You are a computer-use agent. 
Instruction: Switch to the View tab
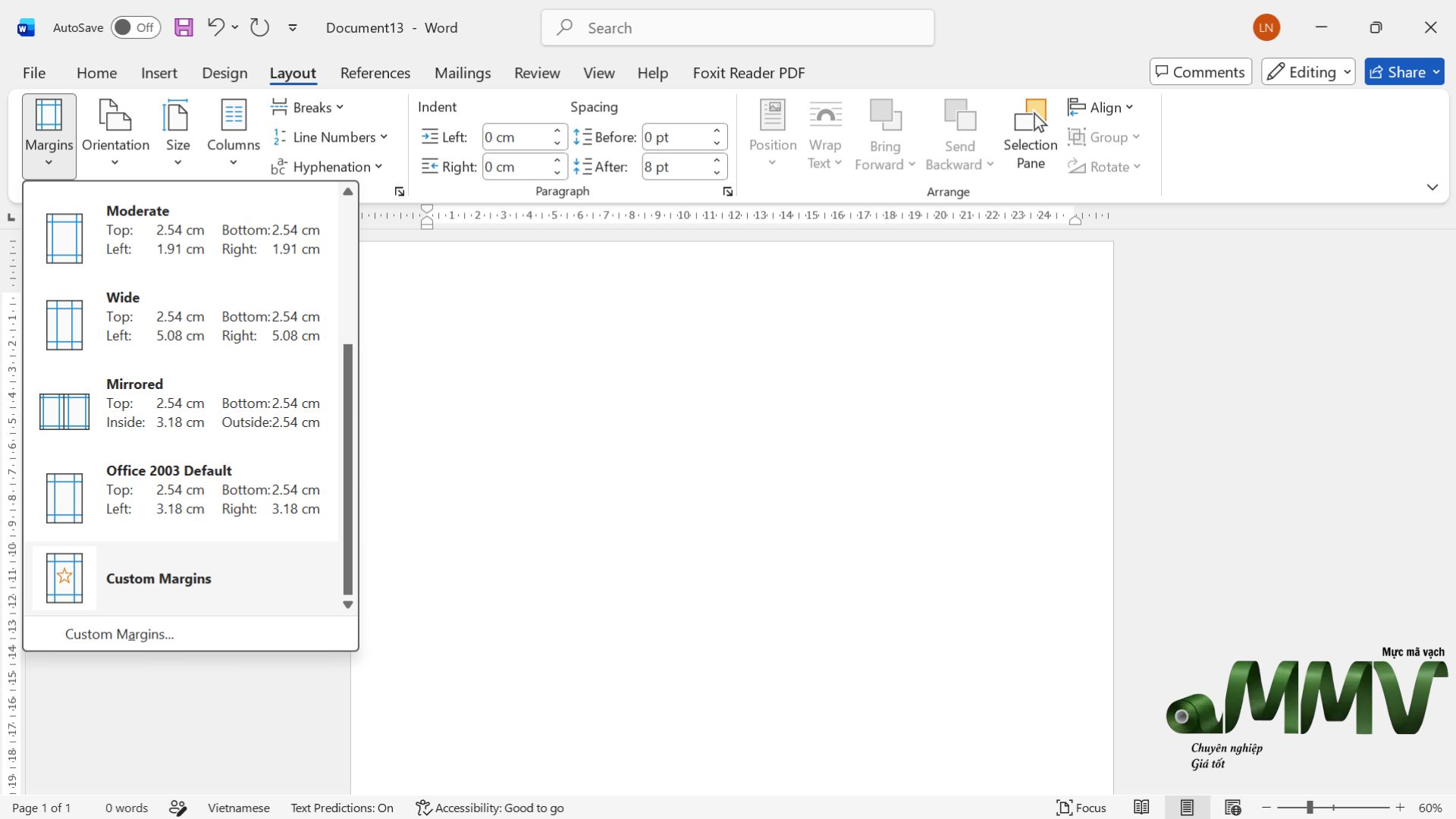(x=599, y=73)
